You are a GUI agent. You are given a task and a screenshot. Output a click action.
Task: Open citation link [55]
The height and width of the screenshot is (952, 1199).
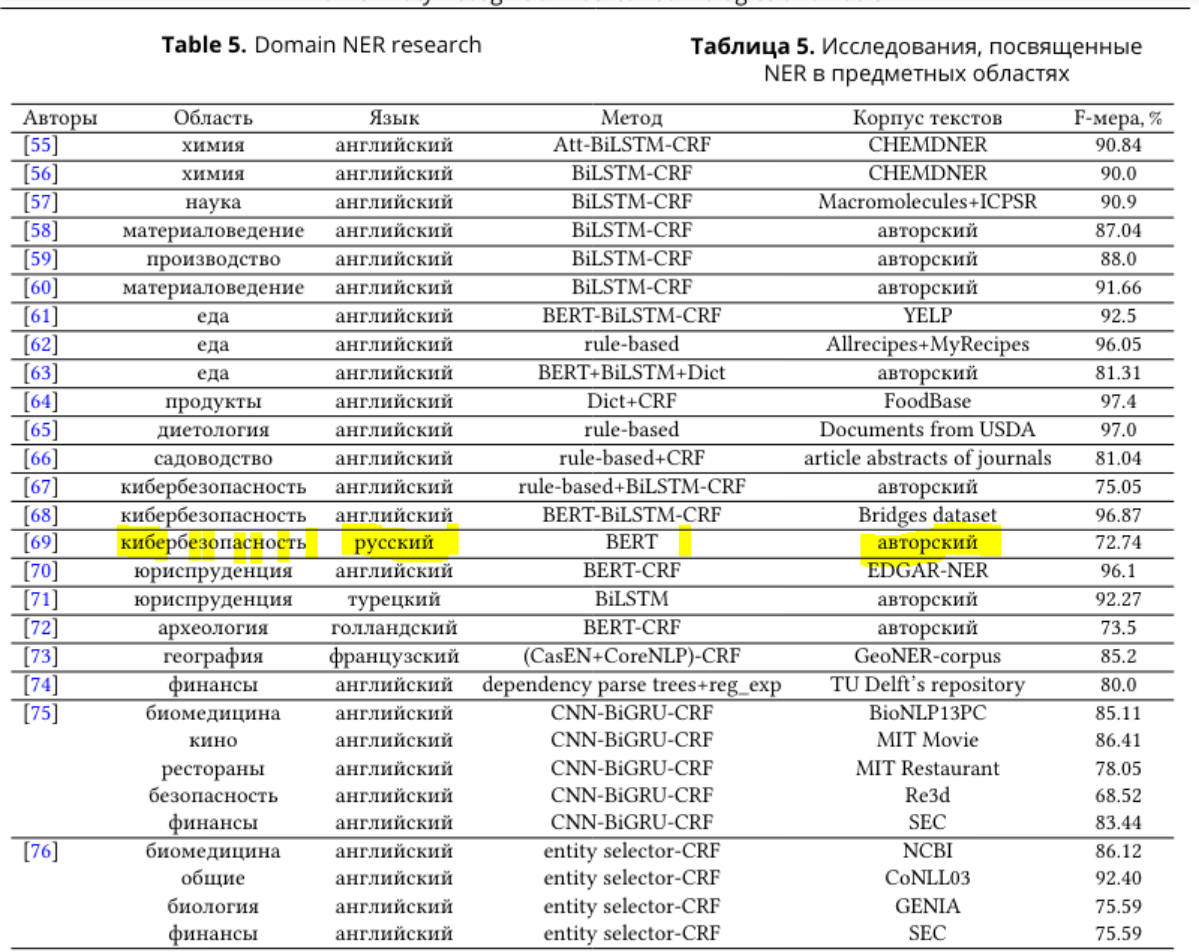click(41, 145)
